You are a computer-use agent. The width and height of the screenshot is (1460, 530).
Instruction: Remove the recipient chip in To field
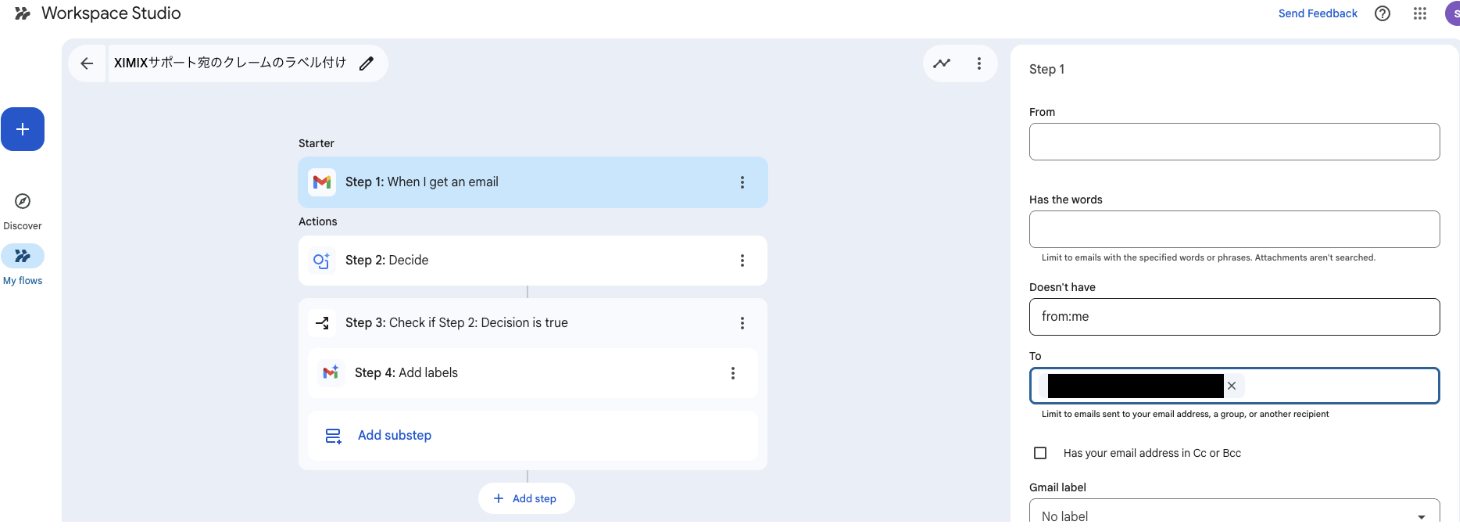pyautogui.click(x=1232, y=386)
